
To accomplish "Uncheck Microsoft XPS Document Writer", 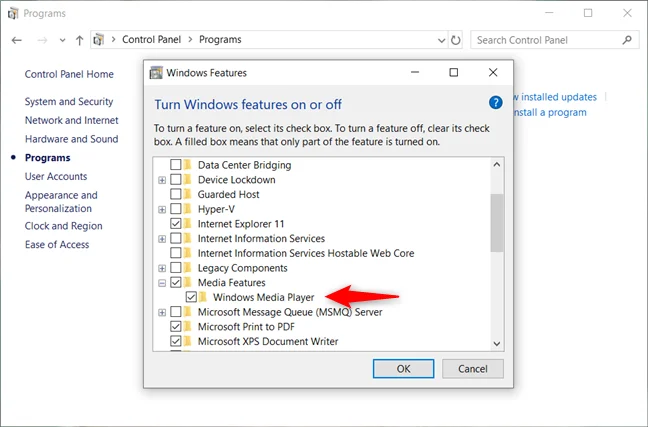I will tap(176, 341).
